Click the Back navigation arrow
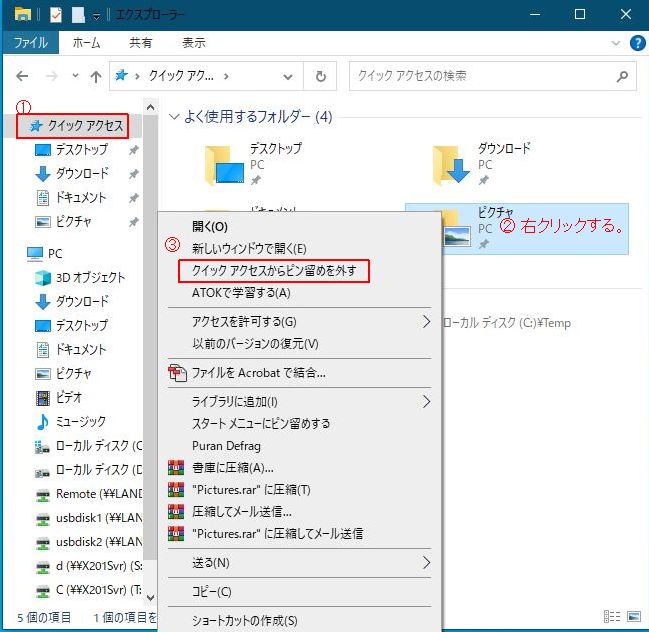Screen dimensions: 649x632 click(23, 76)
